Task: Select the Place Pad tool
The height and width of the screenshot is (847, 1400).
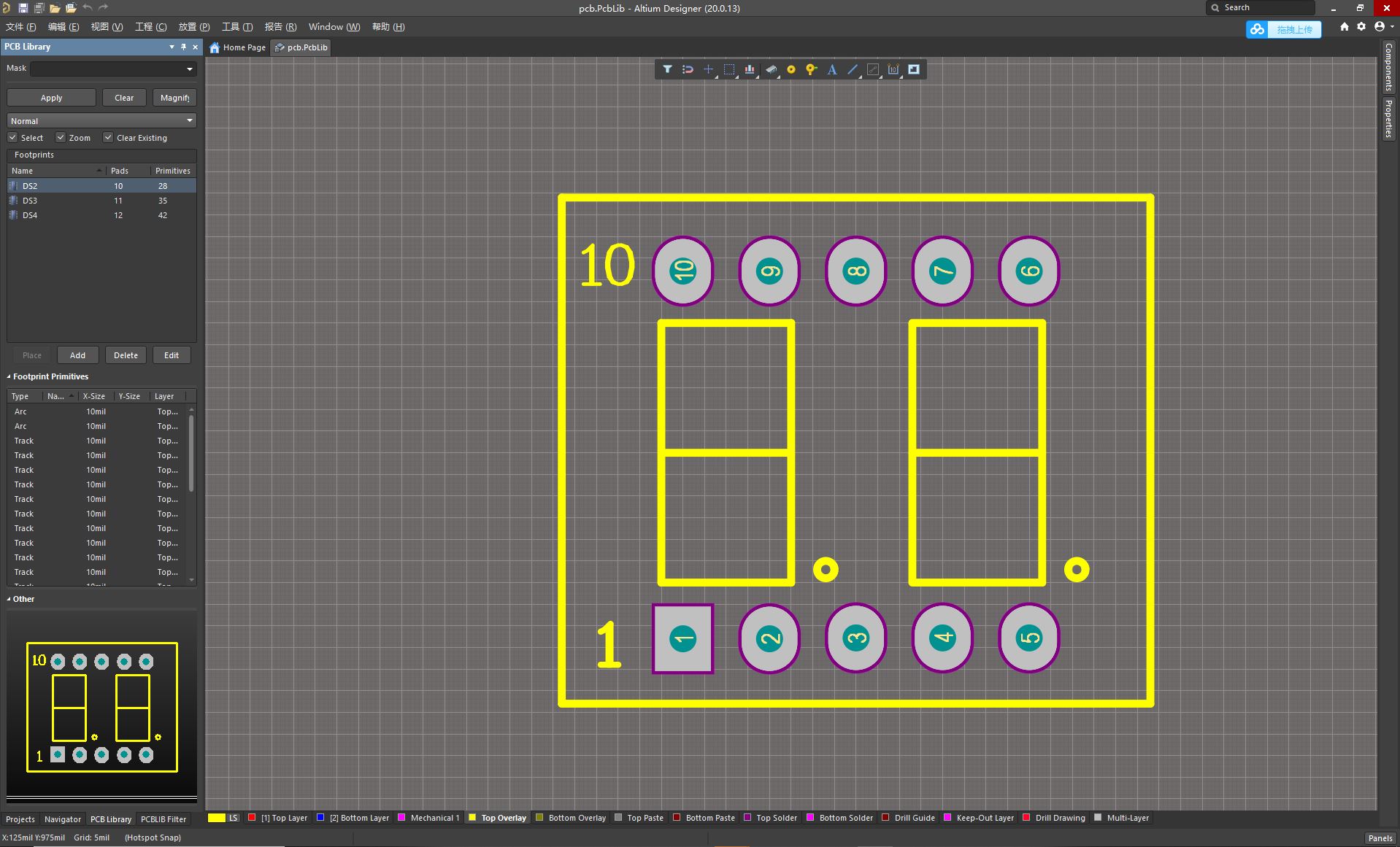Action: click(x=791, y=69)
